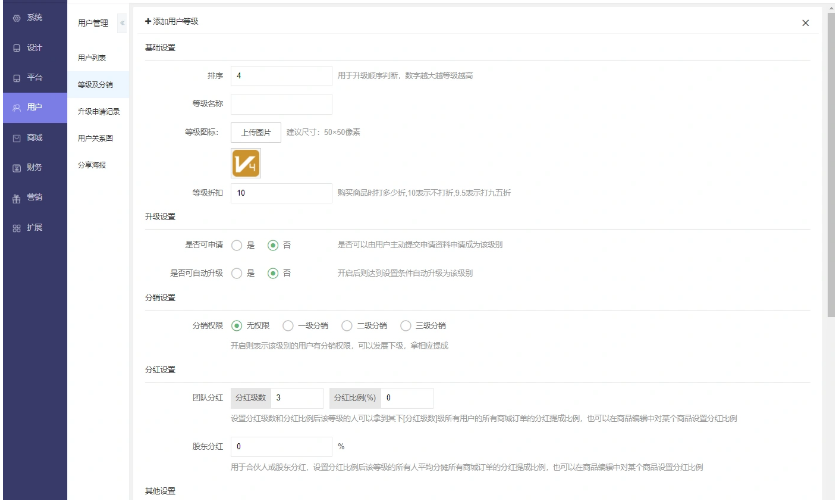
Task: Choose 一级分销 distribution permission
Action: tap(288, 325)
